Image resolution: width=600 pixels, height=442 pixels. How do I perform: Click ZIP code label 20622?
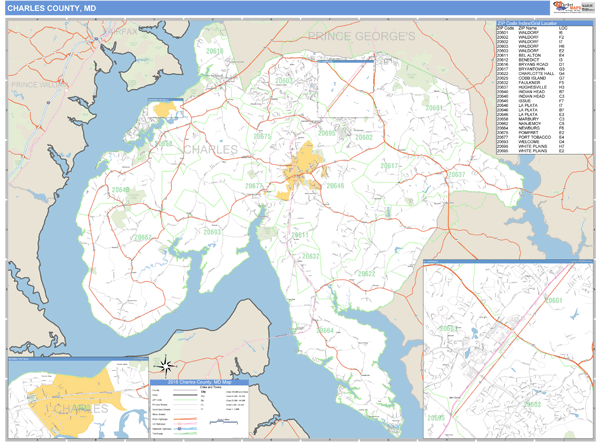[x=366, y=273]
